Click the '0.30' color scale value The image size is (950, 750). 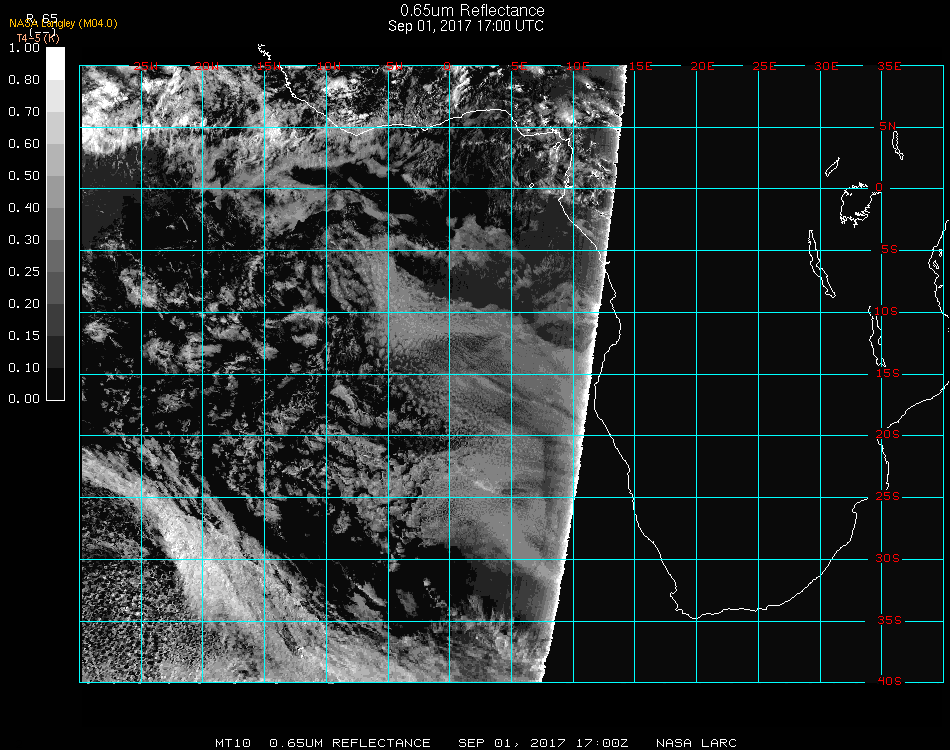[x=24, y=240]
